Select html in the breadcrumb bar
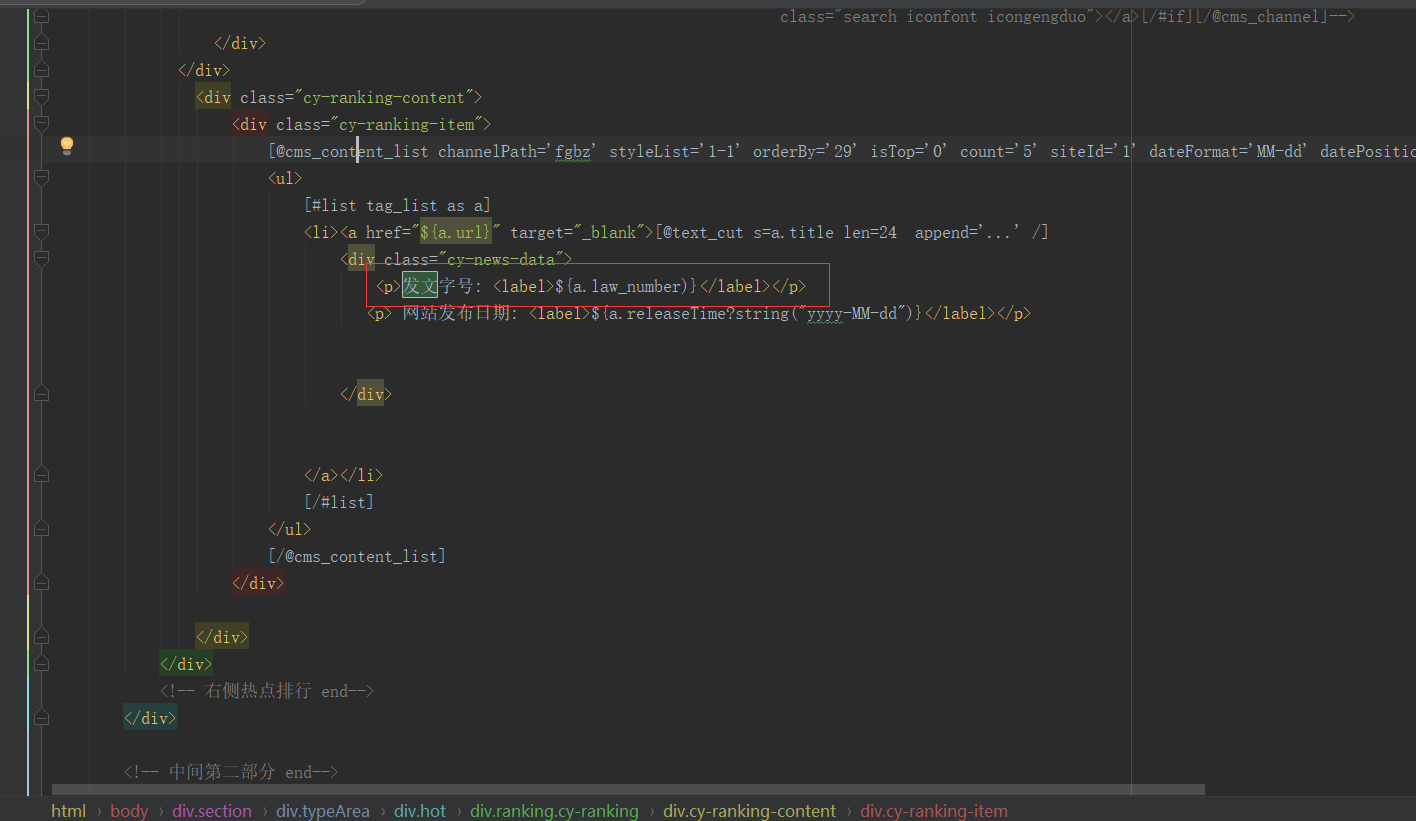 point(68,811)
